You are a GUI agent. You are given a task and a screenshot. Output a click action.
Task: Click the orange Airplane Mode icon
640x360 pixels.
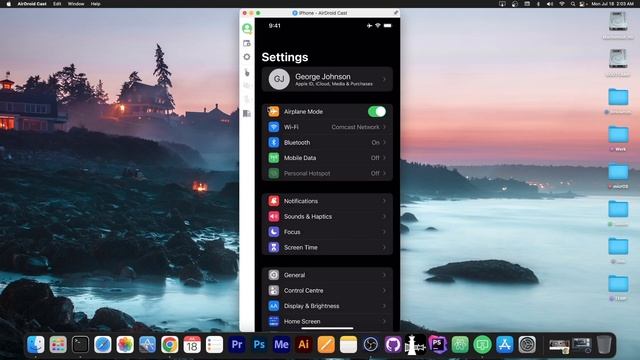pyautogui.click(x=274, y=111)
